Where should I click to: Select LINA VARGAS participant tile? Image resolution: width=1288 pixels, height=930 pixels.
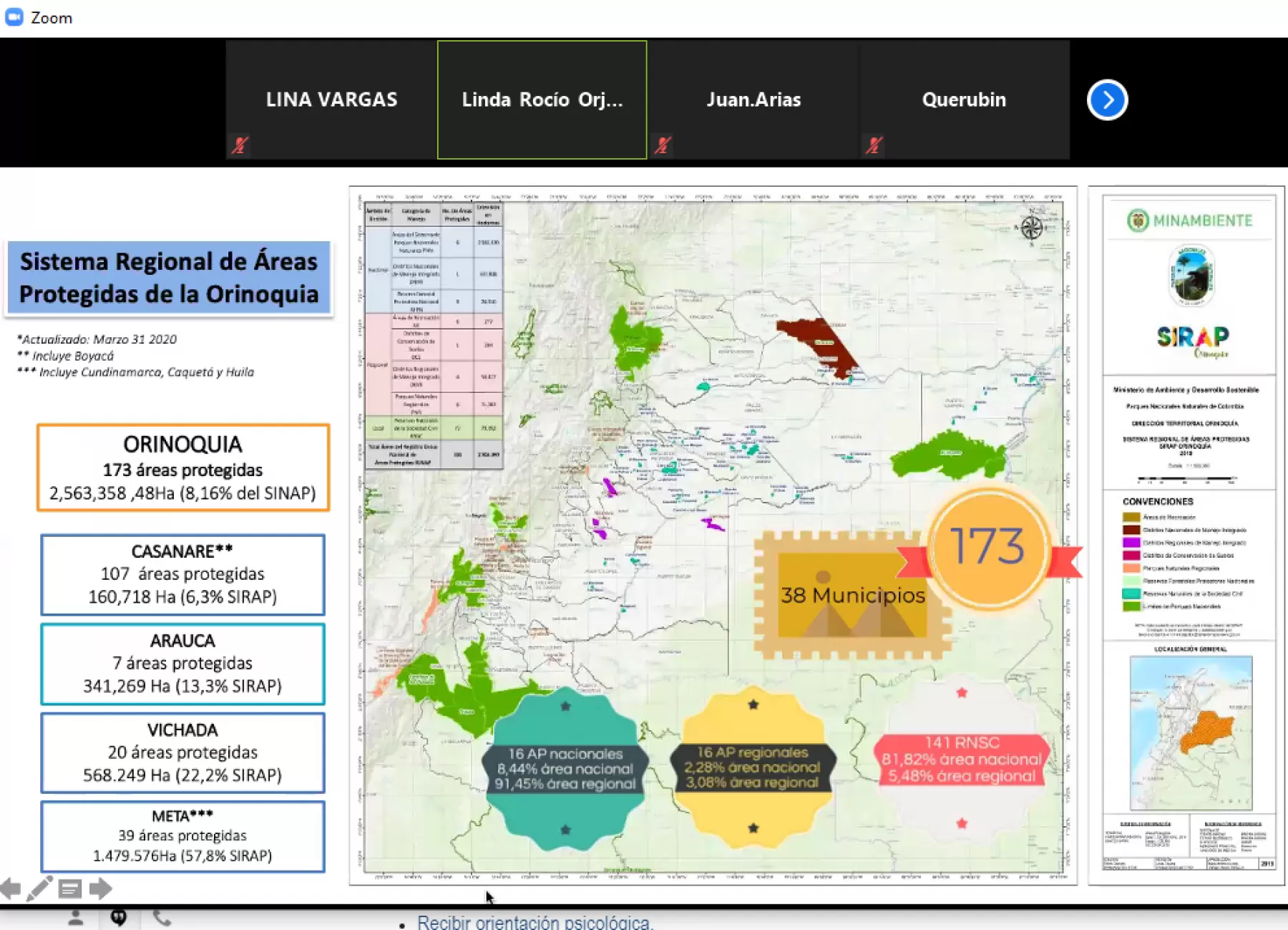[x=331, y=100]
